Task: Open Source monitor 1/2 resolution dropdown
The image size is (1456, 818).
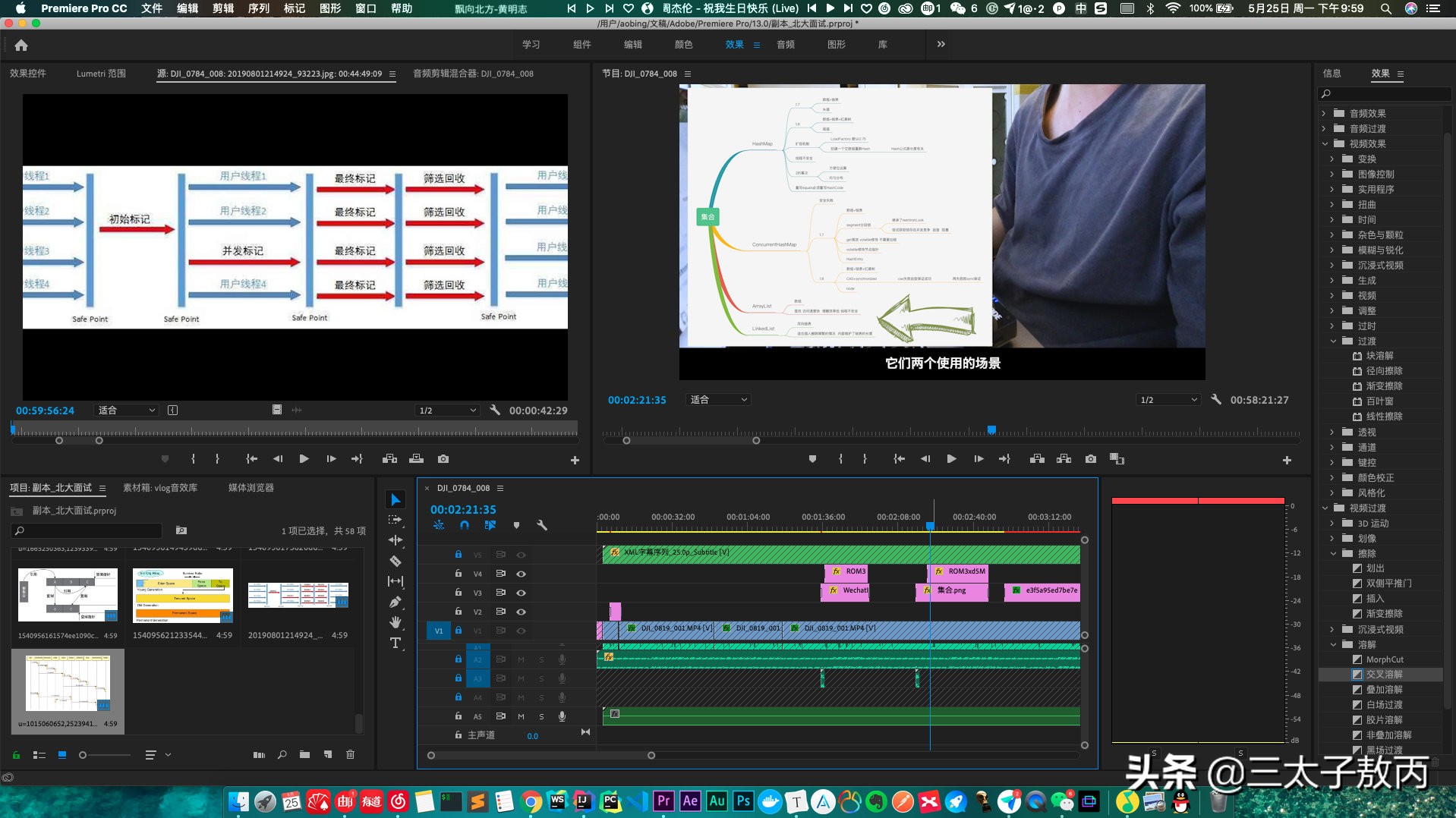Action: pos(447,411)
